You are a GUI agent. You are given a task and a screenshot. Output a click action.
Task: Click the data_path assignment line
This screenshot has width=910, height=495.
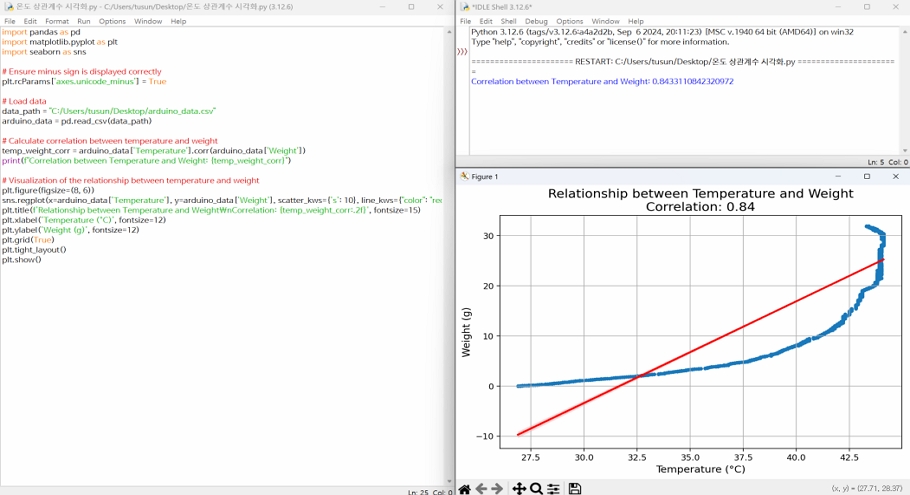pyautogui.click(x=109, y=111)
